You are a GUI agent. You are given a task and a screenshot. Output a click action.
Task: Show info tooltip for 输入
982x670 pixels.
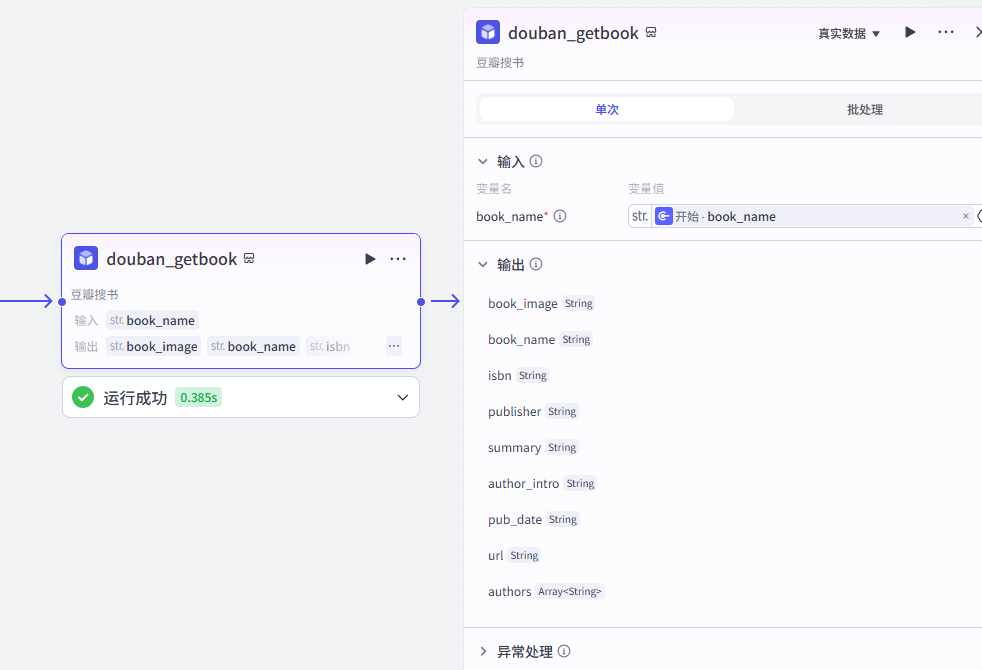click(536, 161)
